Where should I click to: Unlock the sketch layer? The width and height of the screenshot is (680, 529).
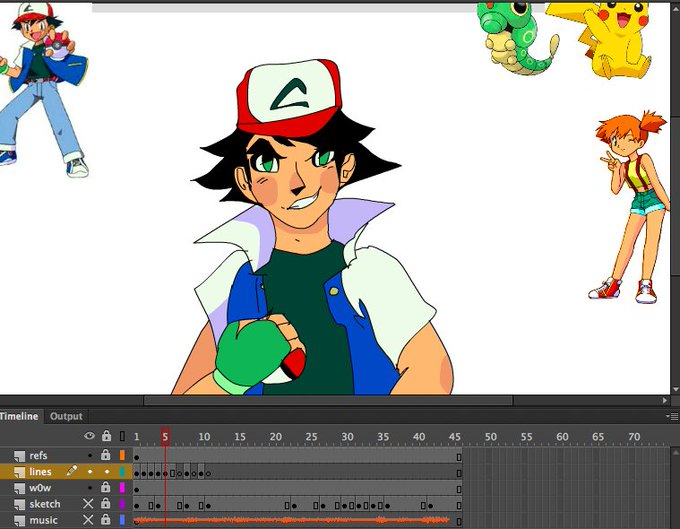point(105,503)
